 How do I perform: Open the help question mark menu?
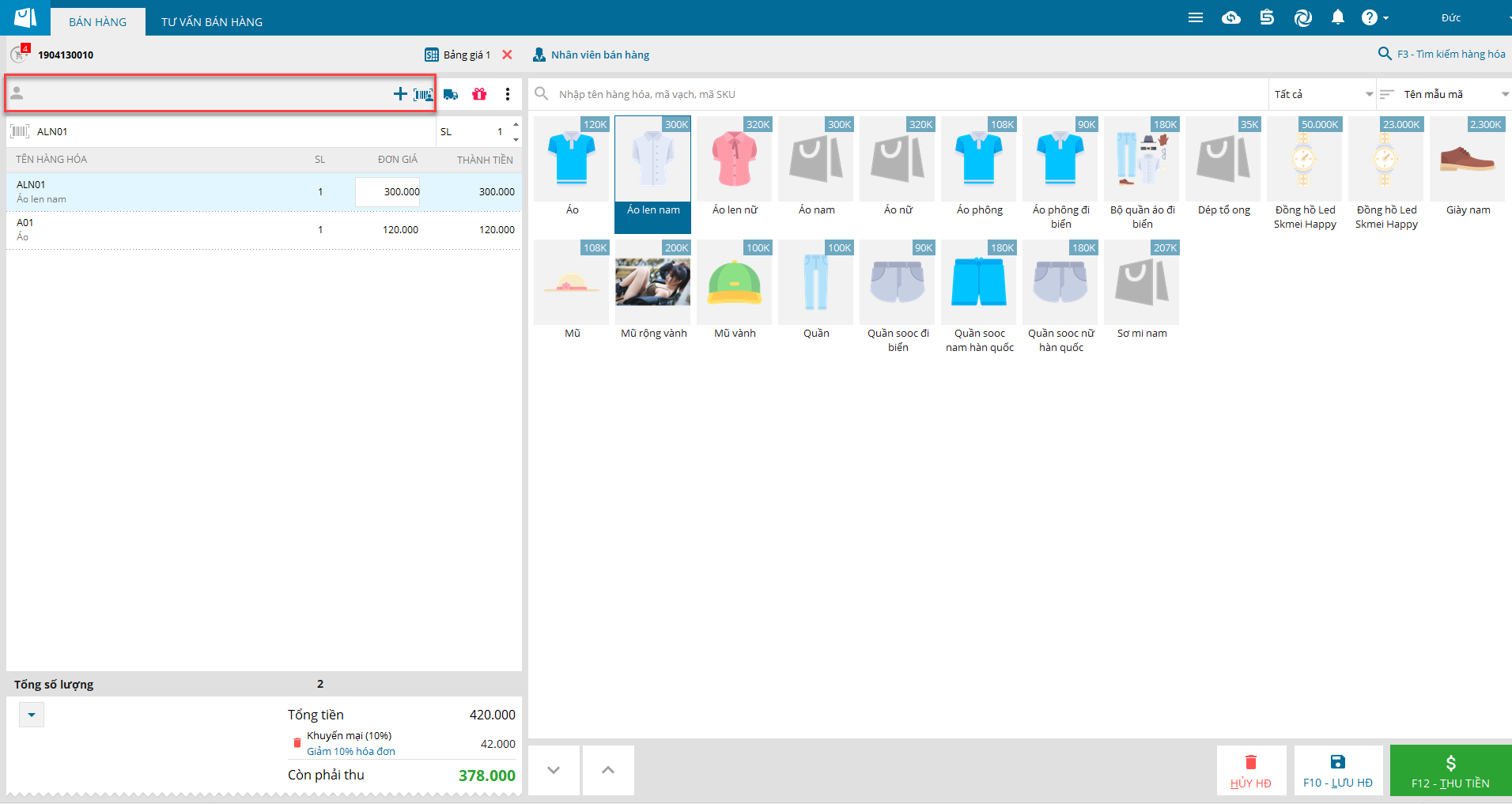coord(1374,17)
